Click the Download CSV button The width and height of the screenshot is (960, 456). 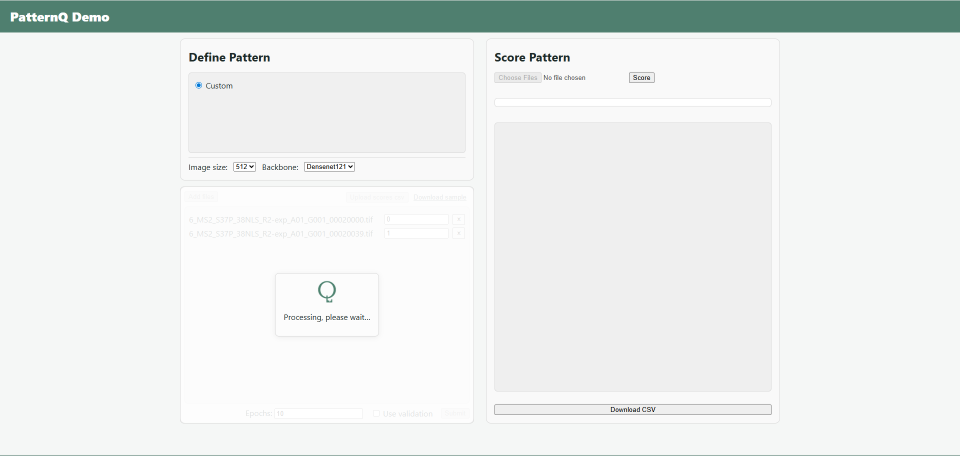(632, 409)
